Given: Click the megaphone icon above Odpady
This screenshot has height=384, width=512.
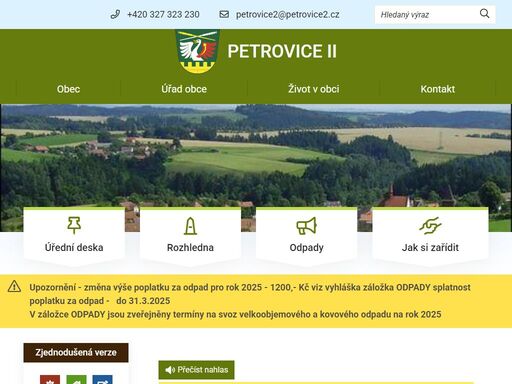Looking at the screenshot, I should (306, 226).
